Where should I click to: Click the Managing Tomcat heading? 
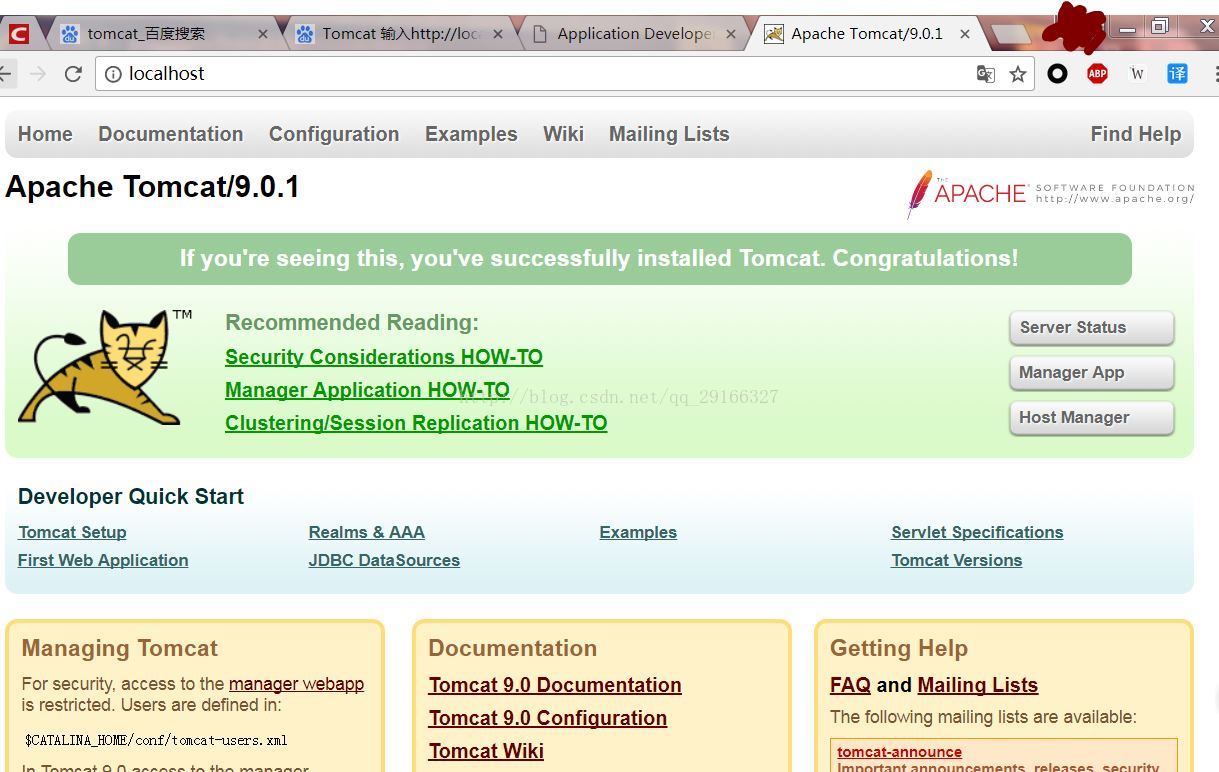[120, 648]
